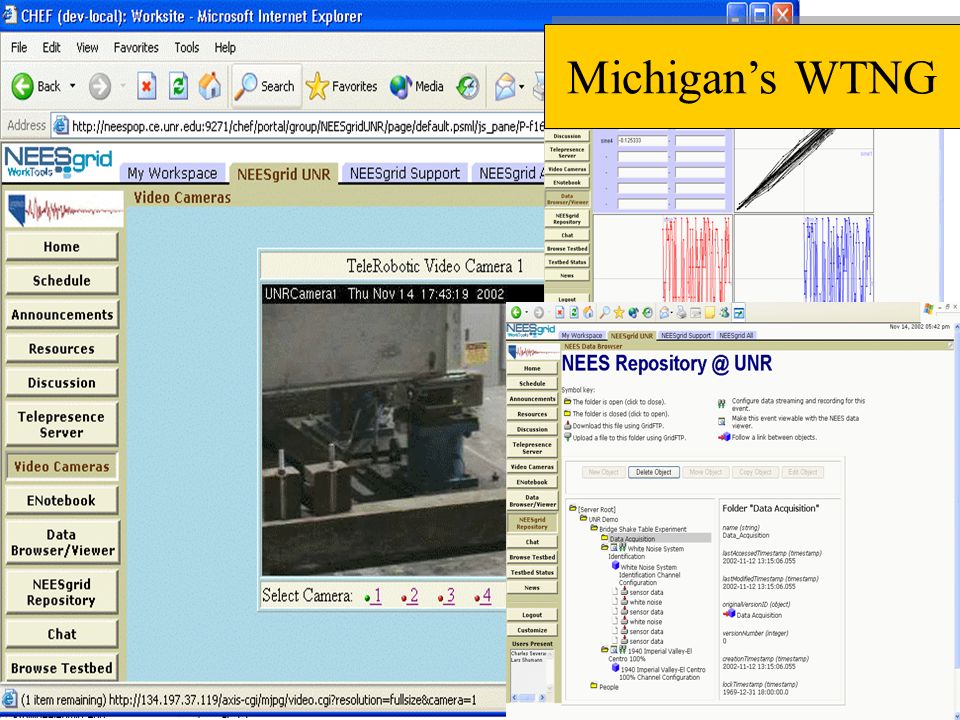Open ENotebook in main window sidebar

pyautogui.click(x=62, y=501)
